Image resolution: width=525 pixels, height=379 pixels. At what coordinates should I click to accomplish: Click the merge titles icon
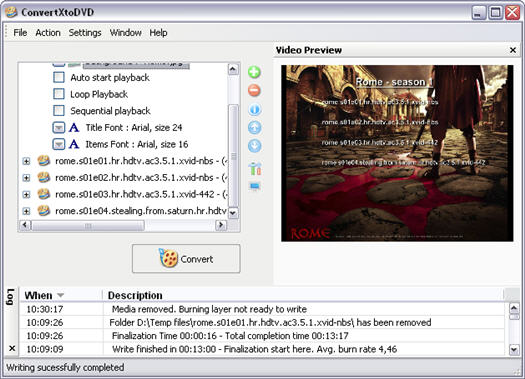tap(255, 168)
